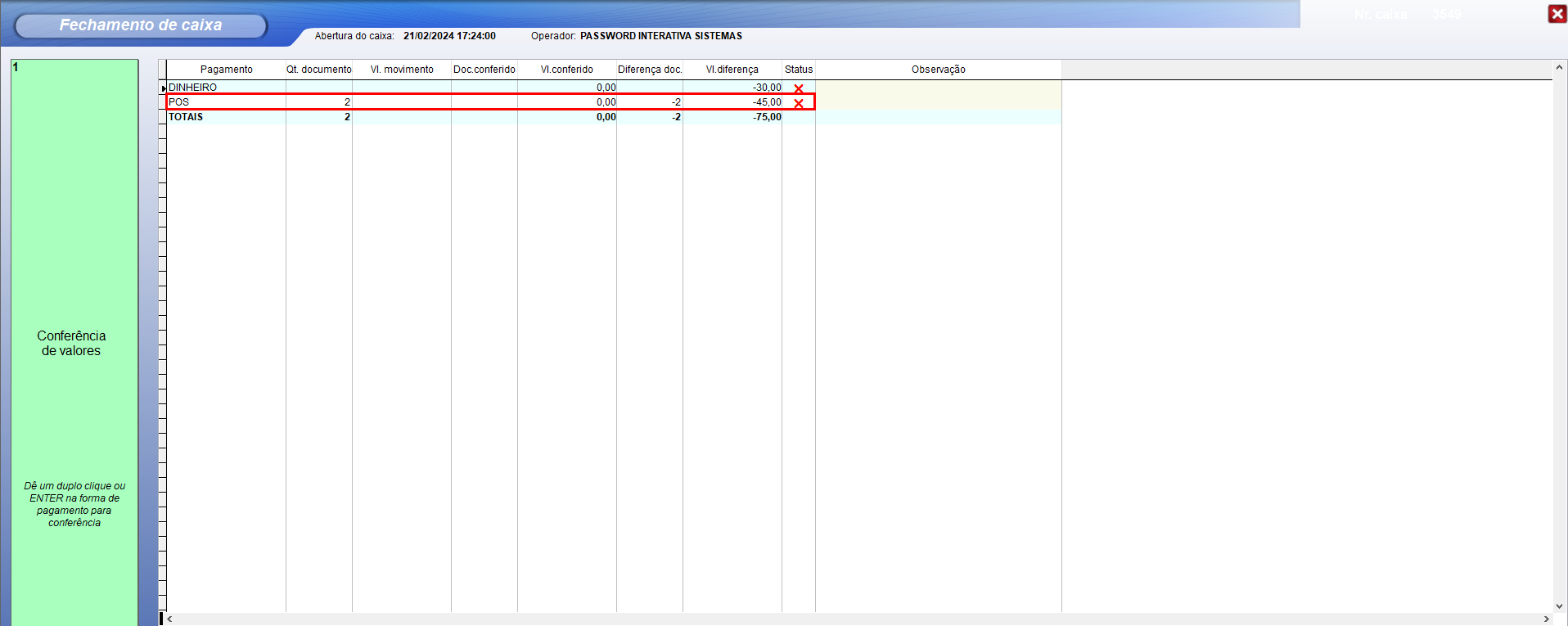Click the red X status icon for POS

799,103
